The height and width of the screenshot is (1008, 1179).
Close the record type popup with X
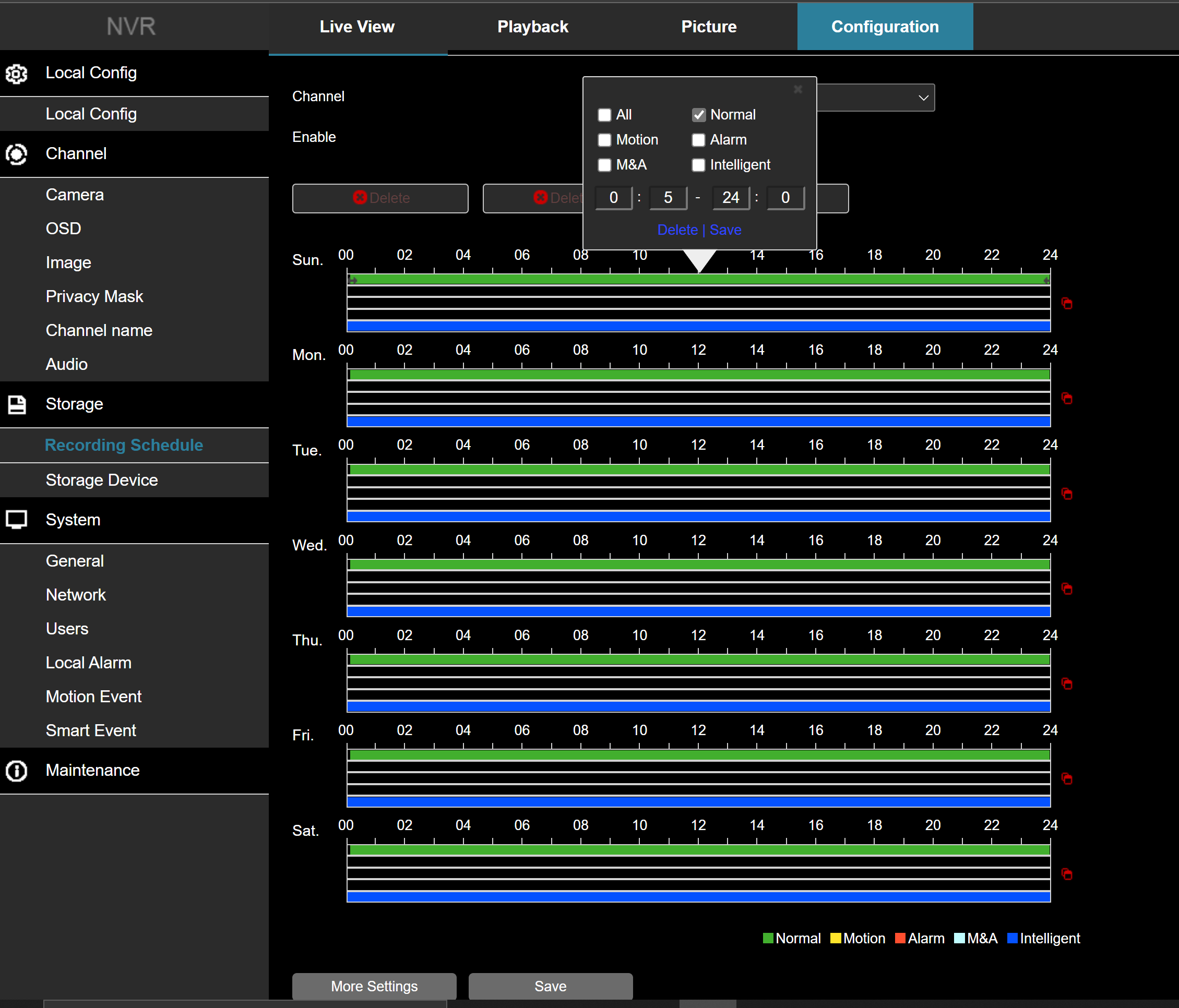coord(798,89)
